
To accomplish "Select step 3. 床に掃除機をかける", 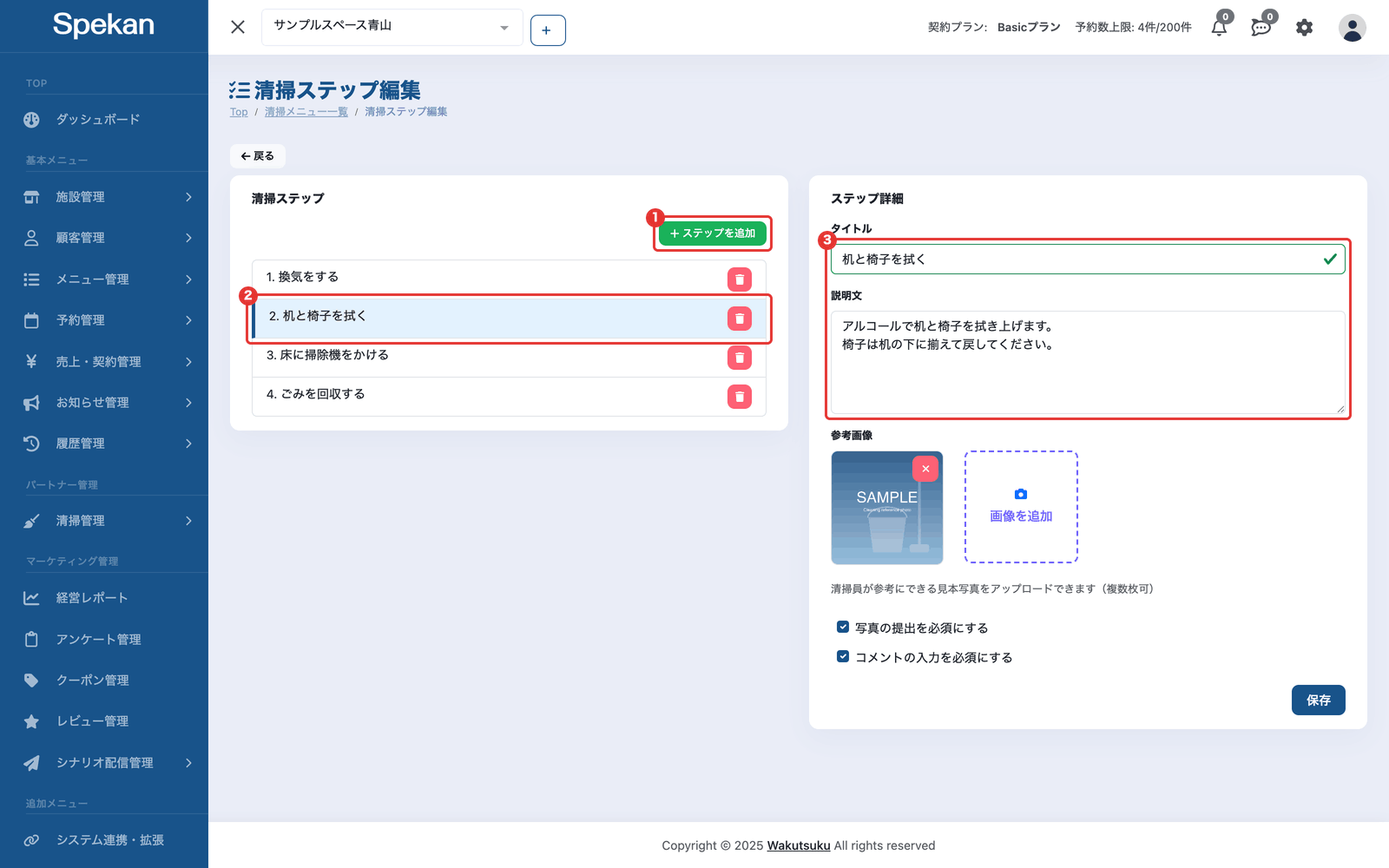I will [x=509, y=358].
